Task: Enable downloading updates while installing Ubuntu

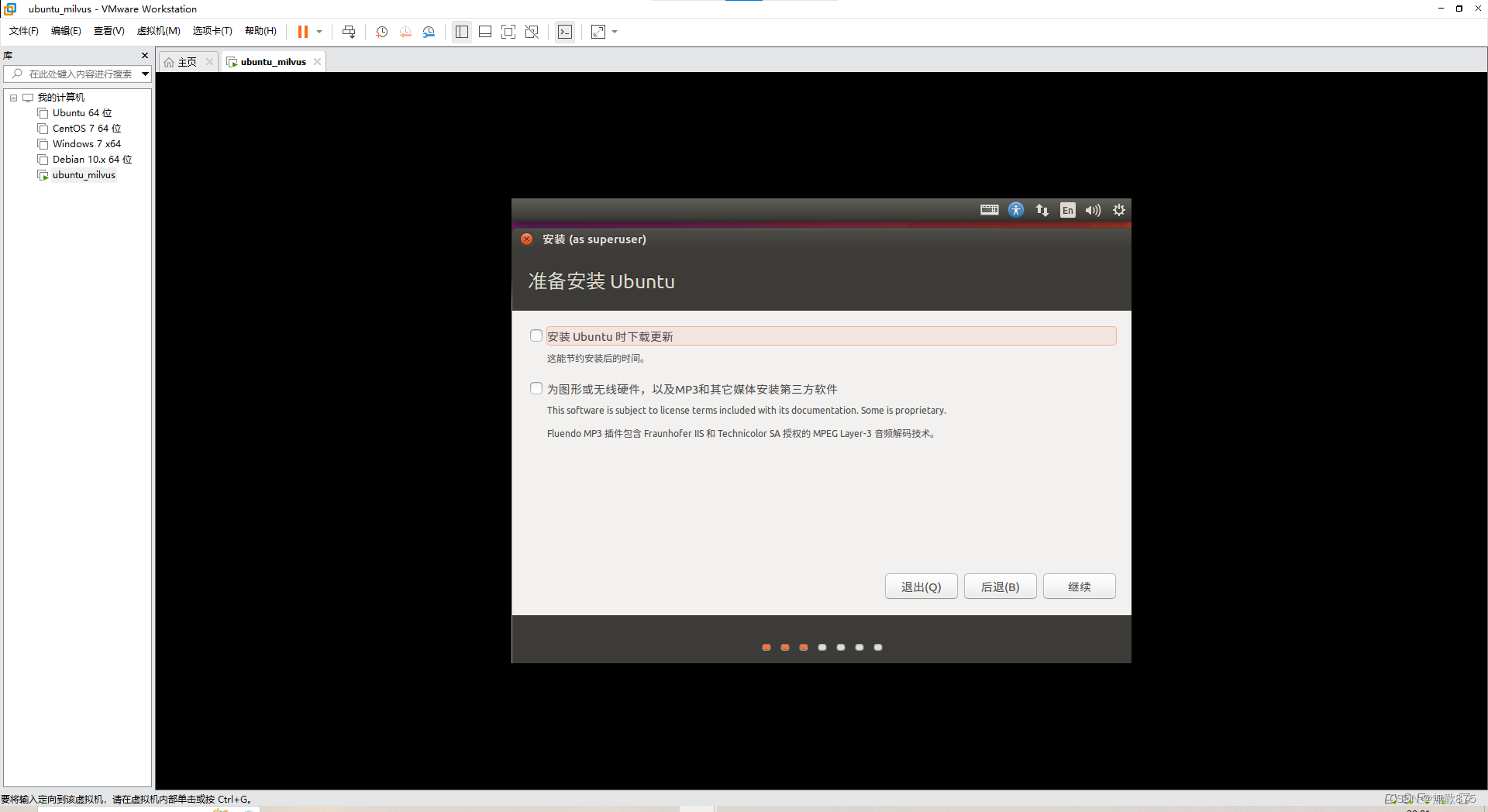Action: [x=536, y=335]
